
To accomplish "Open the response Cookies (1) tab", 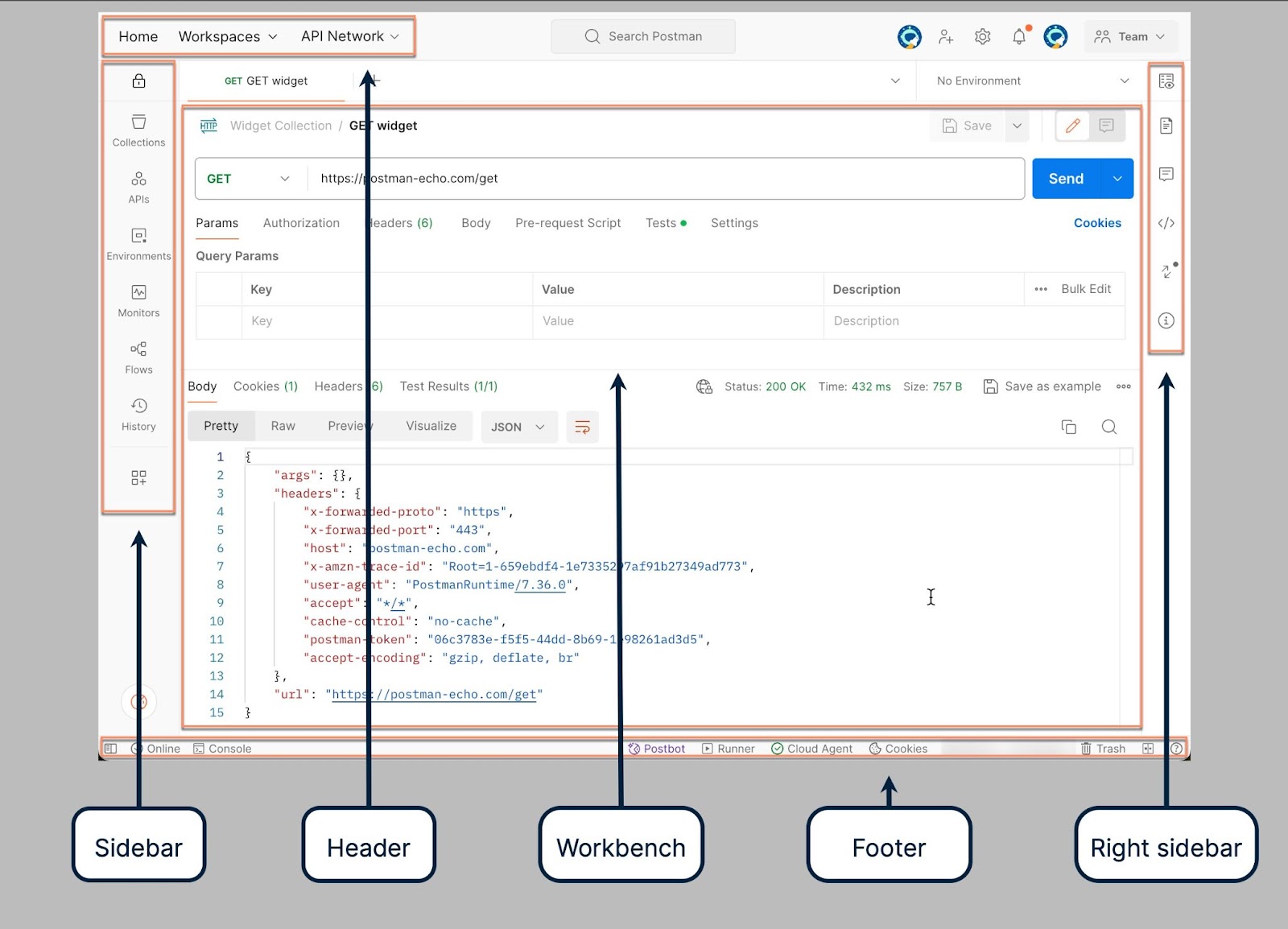I will [x=266, y=386].
